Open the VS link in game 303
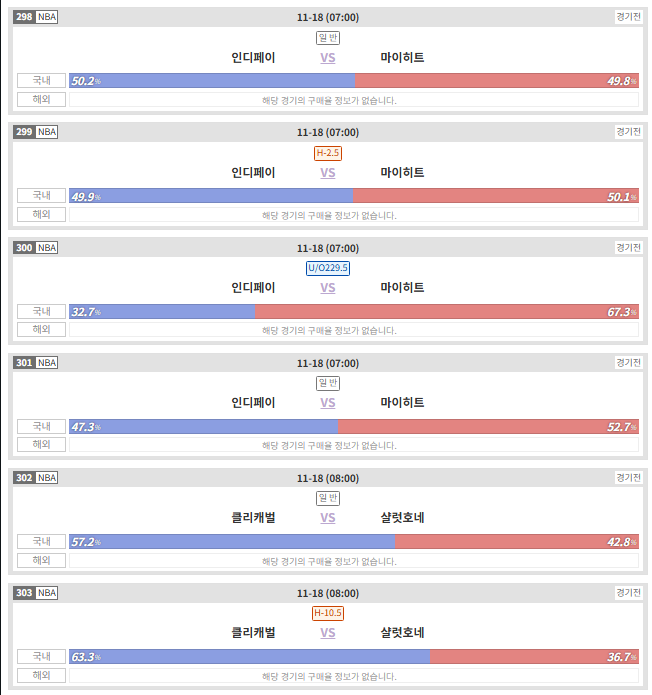The height and width of the screenshot is (695, 652). pyautogui.click(x=328, y=633)
